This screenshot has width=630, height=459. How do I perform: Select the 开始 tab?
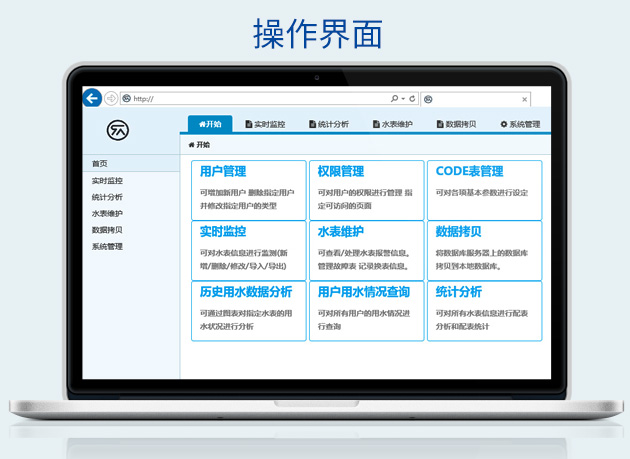click(210, 125)
